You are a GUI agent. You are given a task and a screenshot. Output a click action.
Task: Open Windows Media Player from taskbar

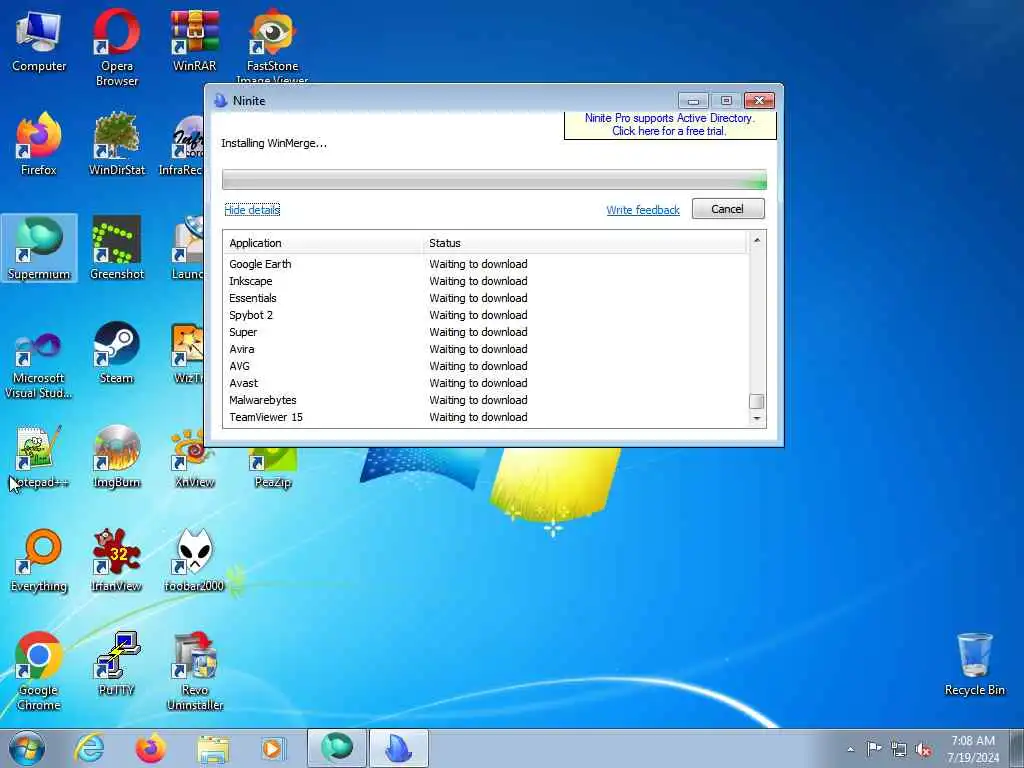point(273,748)
